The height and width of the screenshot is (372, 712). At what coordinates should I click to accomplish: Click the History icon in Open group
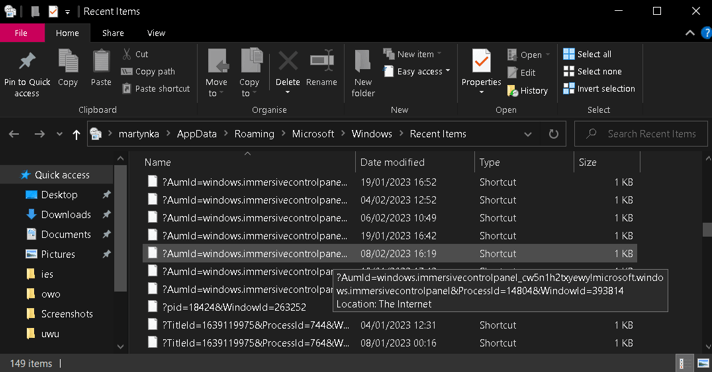pyautogui.click(x=513, y=90)
